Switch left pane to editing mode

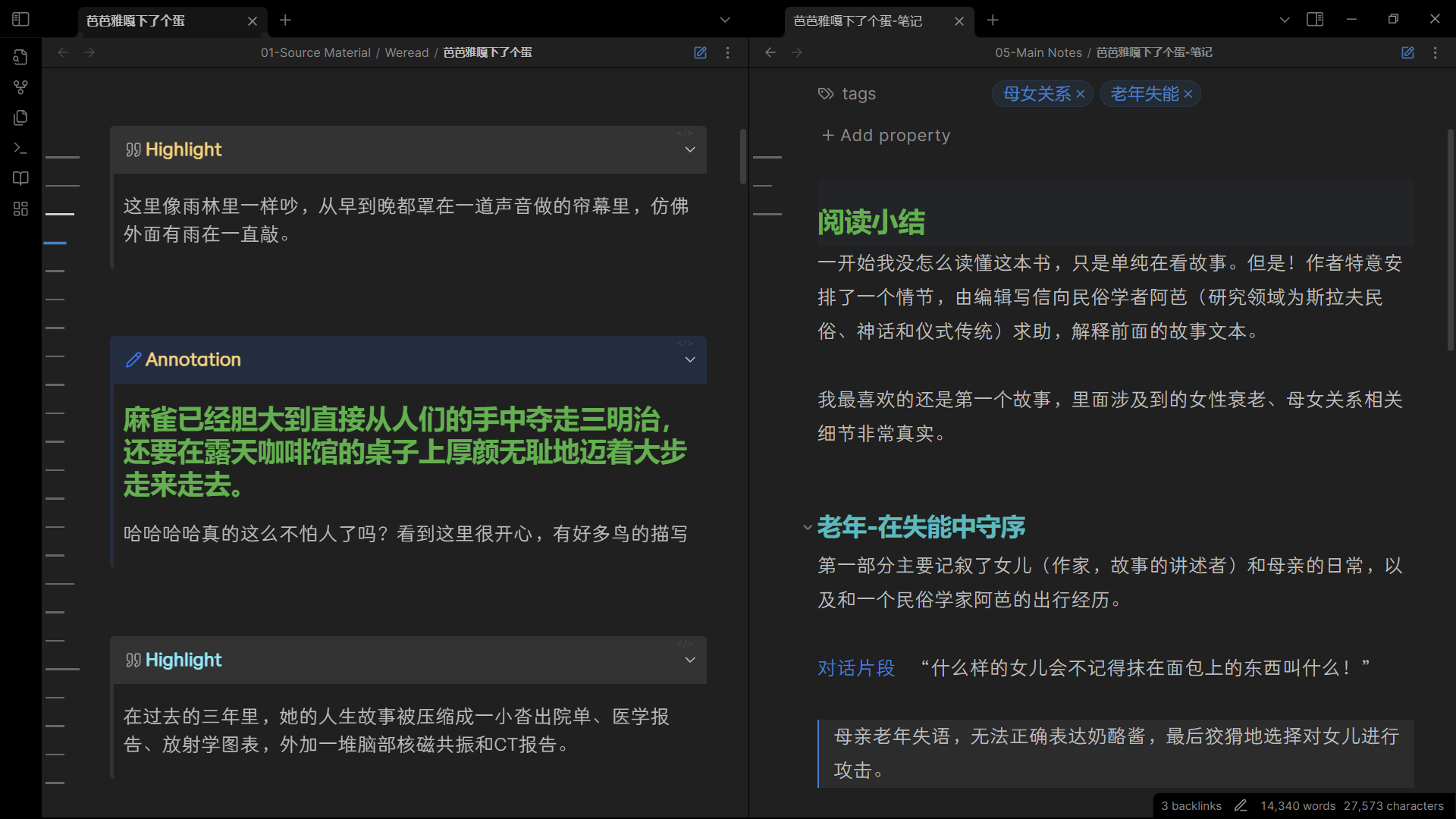tap(700, 52)
